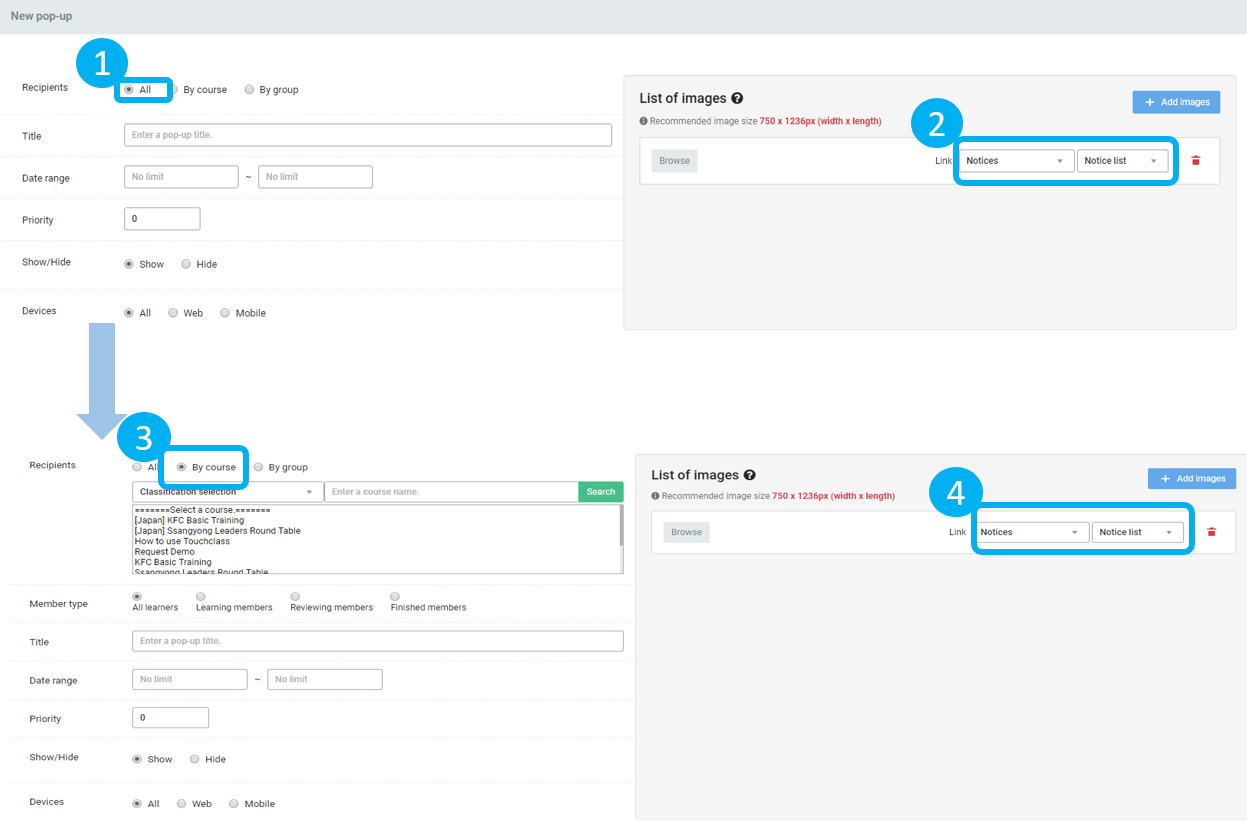Select the "By course" recipients option
The width and height of the screenshot is (1247, 823).
pos(180,466)
